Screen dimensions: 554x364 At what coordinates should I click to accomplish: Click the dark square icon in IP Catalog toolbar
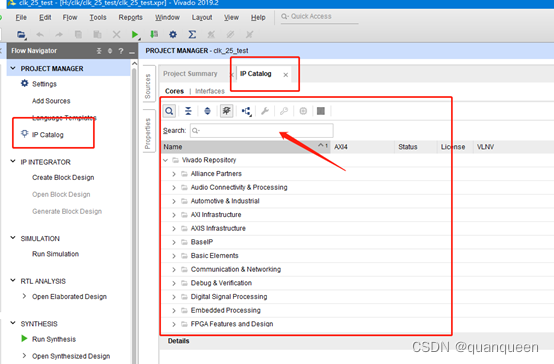click(321, 111)
